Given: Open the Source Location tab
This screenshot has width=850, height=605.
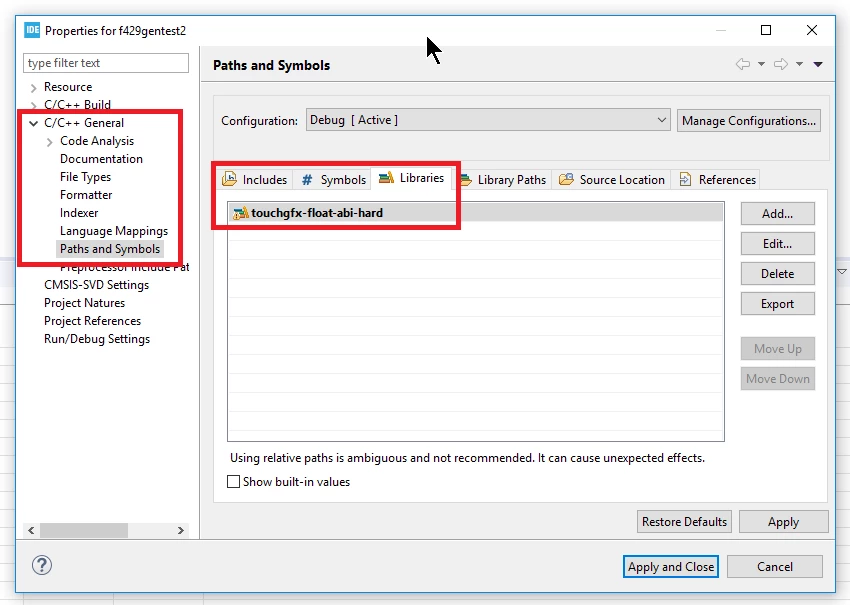Looking at the screenshot, I should coord(611,179).
